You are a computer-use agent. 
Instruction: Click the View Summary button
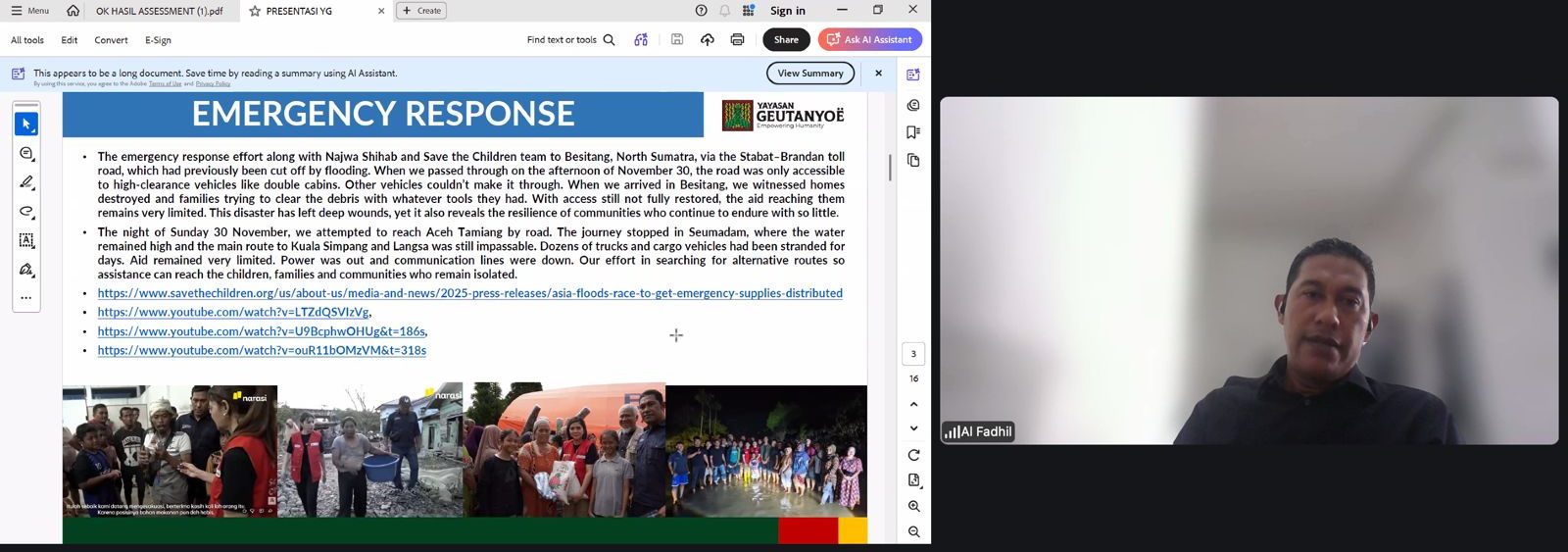[x=809, y=74]
